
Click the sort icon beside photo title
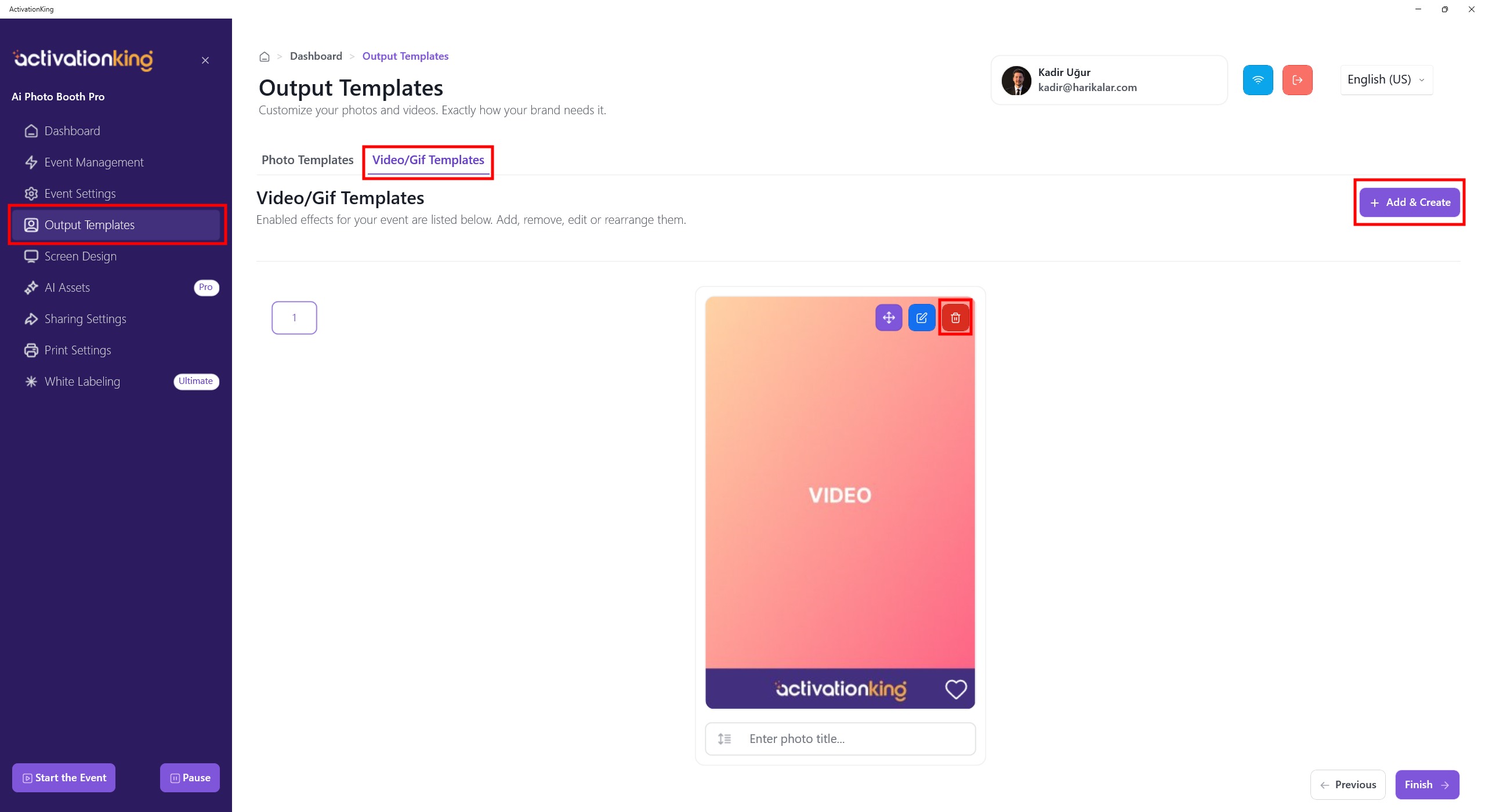pyautogui.click(x=725, y=739)
